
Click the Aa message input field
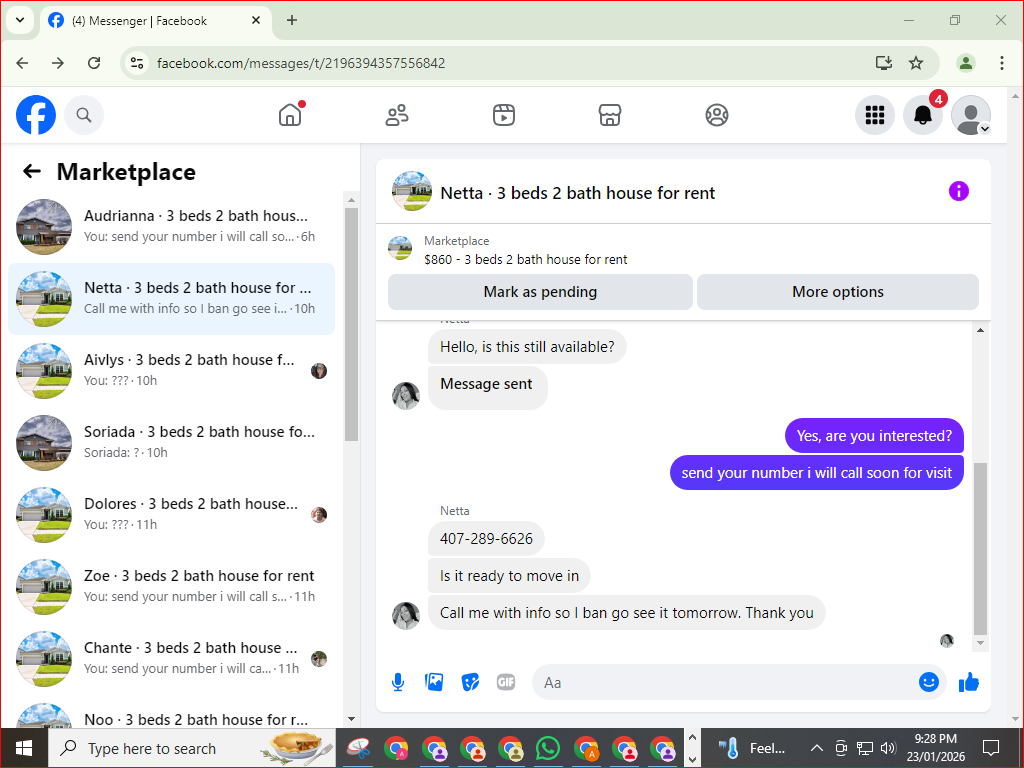point(725,682)
